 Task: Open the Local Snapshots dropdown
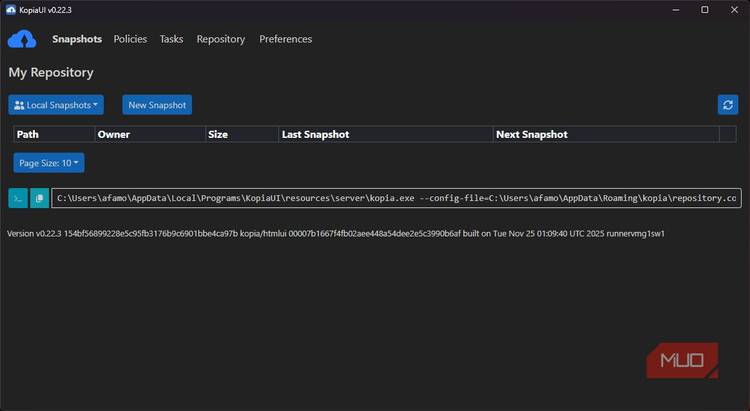point(56,105)
